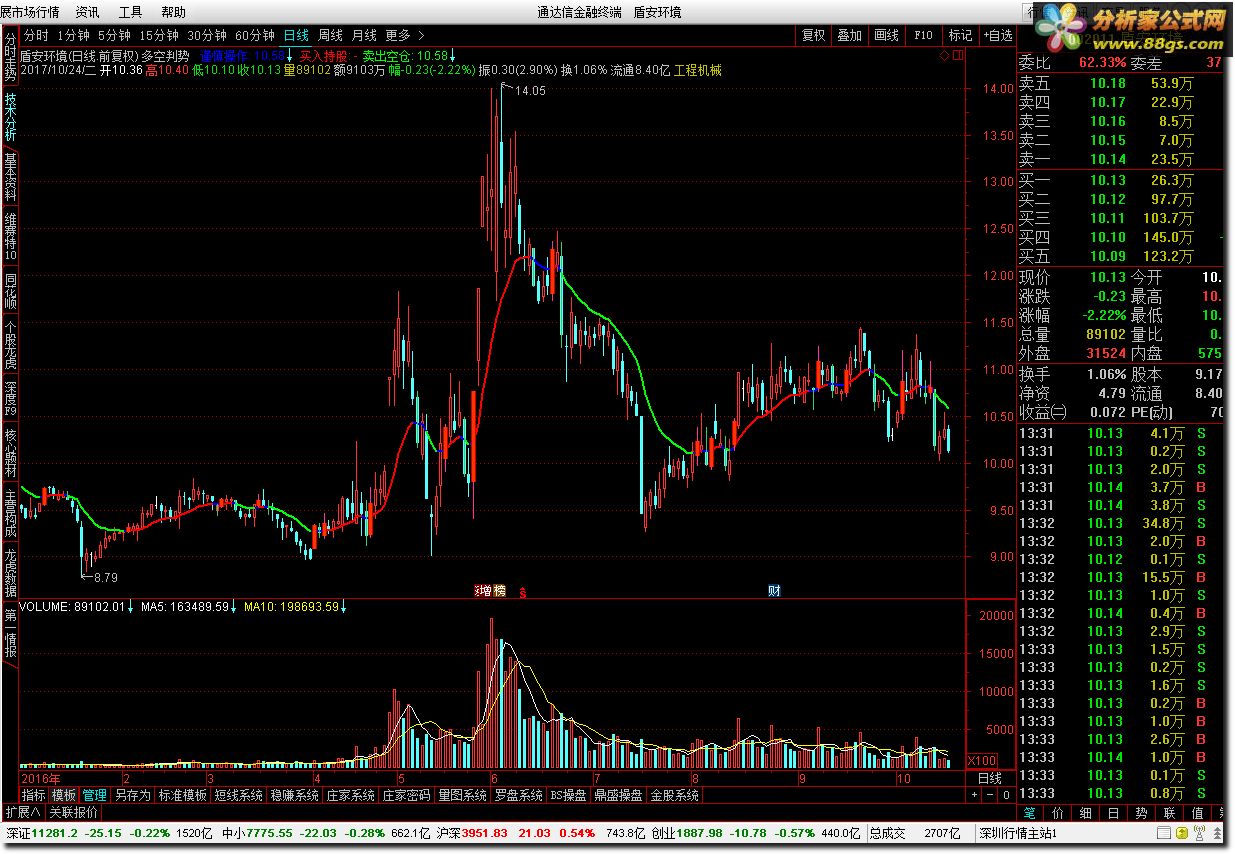Click the X100 volume scale label
The width and height of the screenshot is (1235, 854).
point(981,760)
